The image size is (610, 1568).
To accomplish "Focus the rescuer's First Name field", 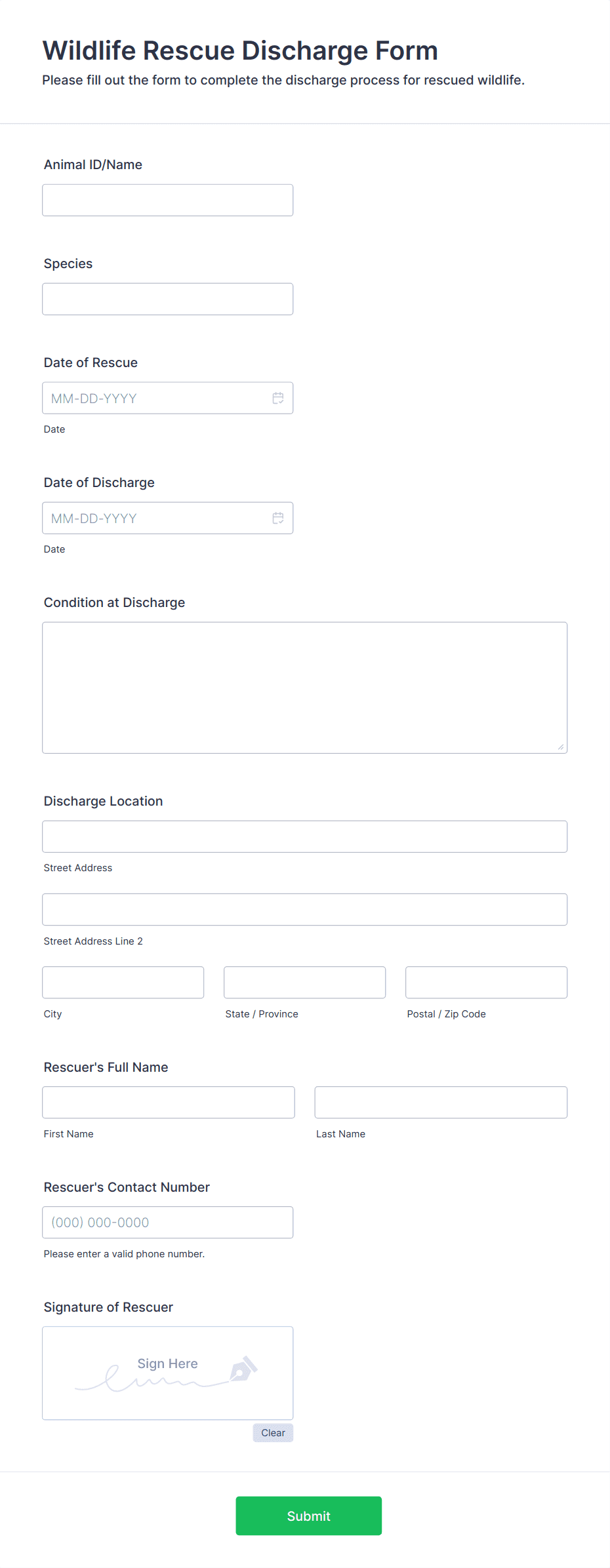I will [169, 1102].
